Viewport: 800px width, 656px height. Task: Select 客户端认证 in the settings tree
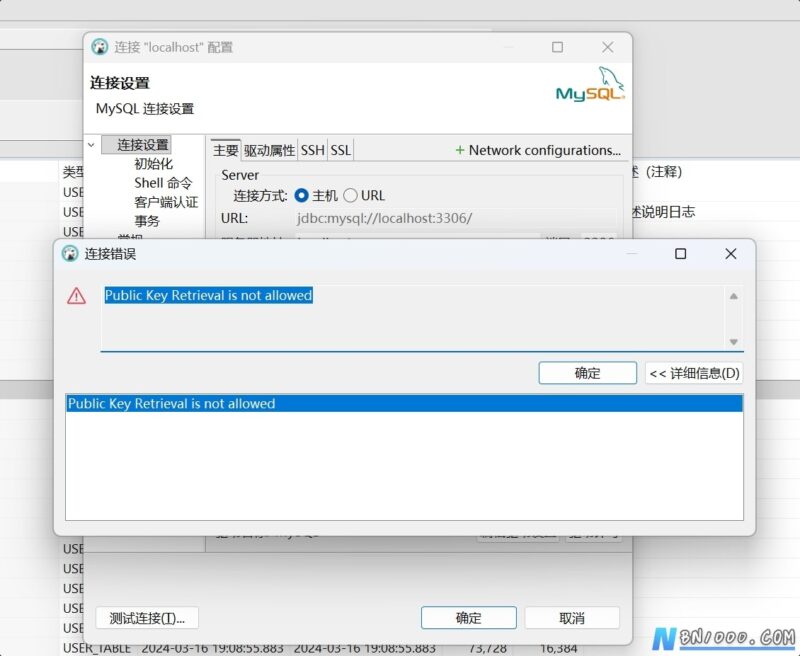(166, 202)
